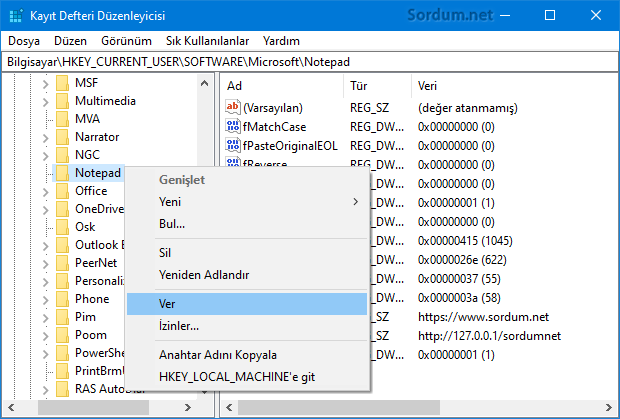Expand the MSF tree node
620x419 pixels.
[45, 82]
